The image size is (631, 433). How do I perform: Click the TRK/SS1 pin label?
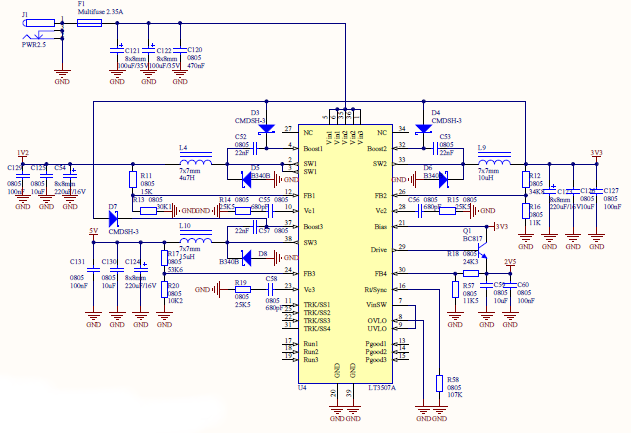coord(317,305)
